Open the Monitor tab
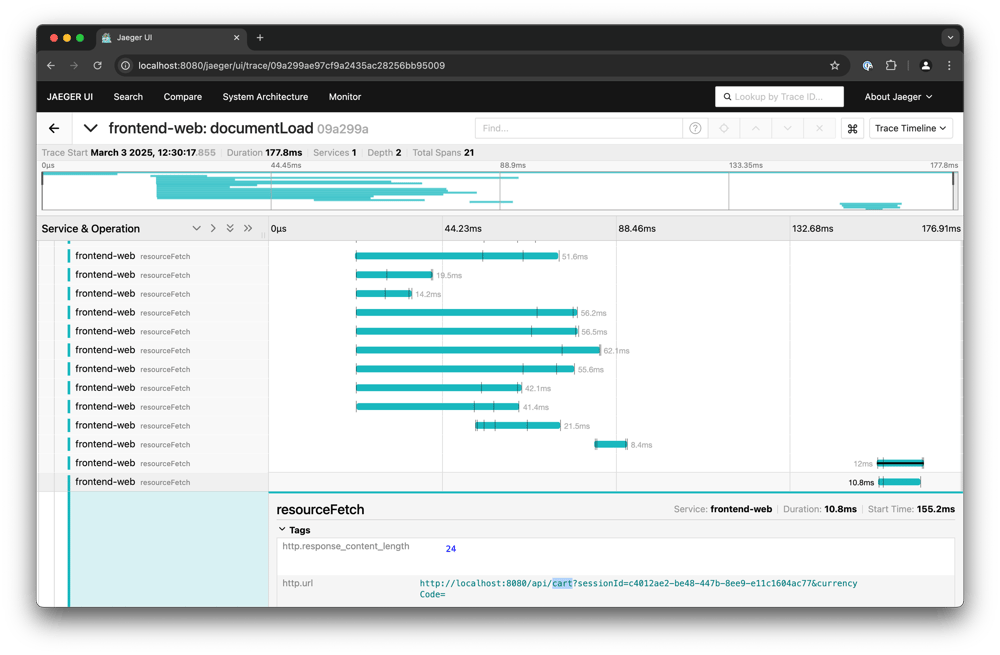 [345, 97]
